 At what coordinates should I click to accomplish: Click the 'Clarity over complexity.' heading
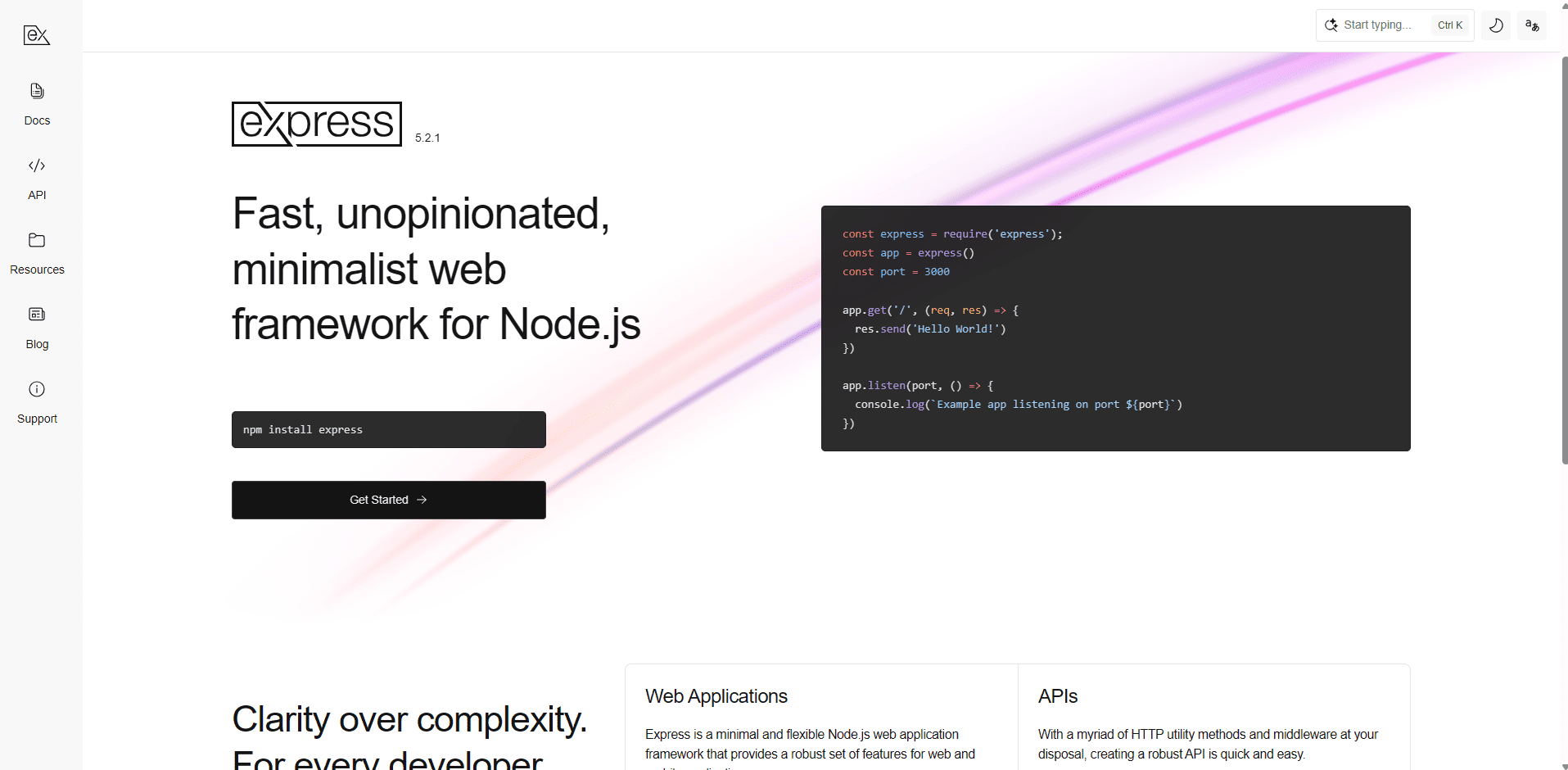[409, 720]
